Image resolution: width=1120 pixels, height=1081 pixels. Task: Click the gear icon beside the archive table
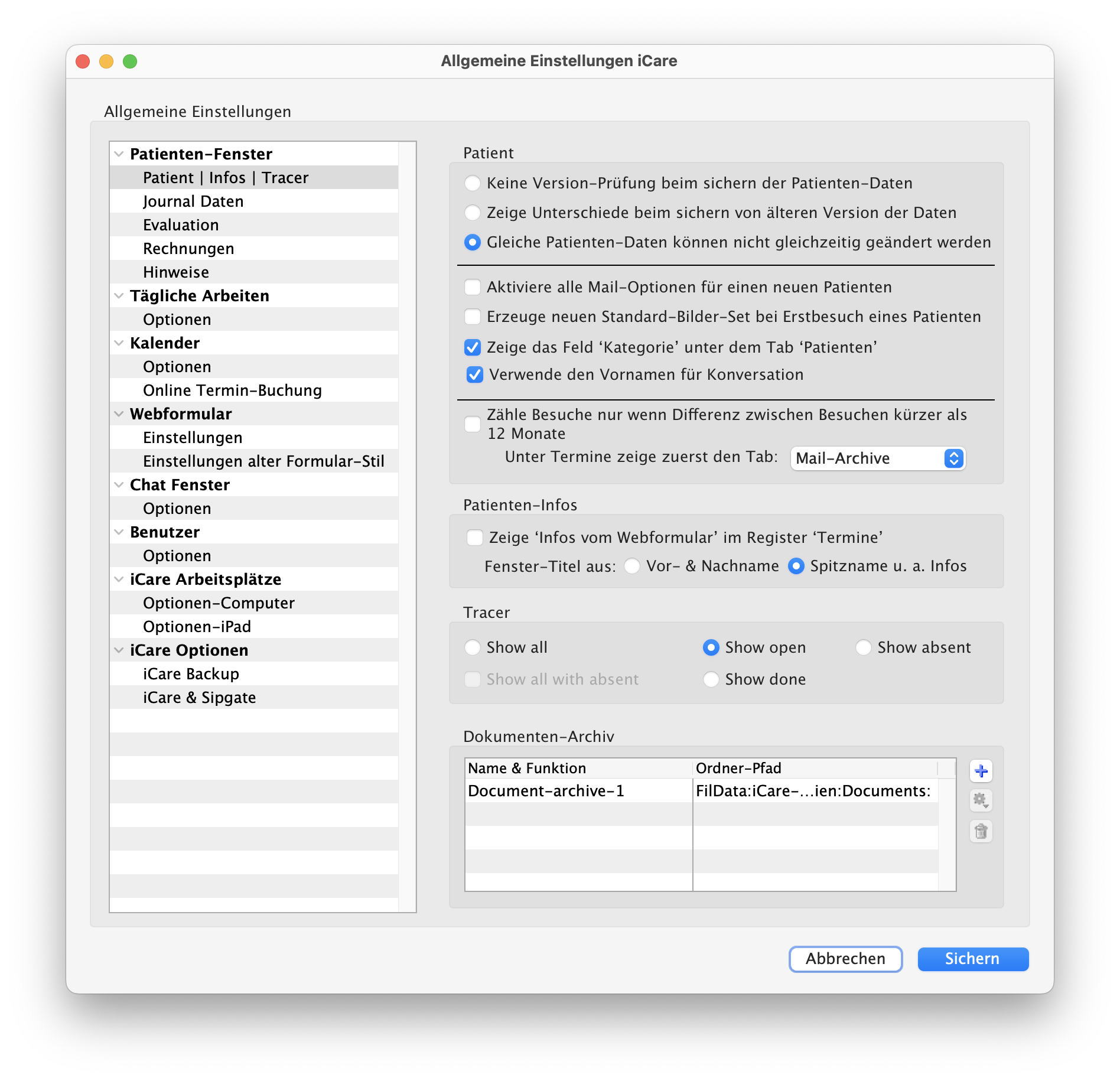[981, 801]
